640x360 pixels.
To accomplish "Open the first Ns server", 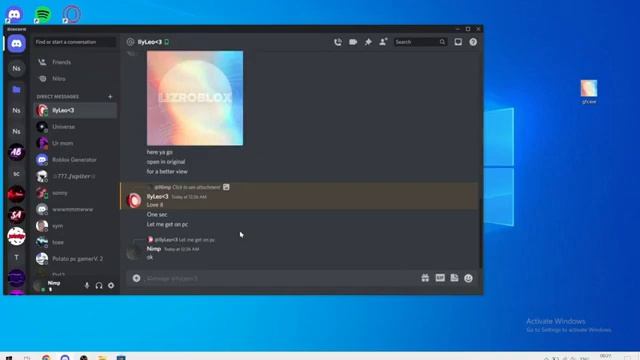I will pos(16,69).
